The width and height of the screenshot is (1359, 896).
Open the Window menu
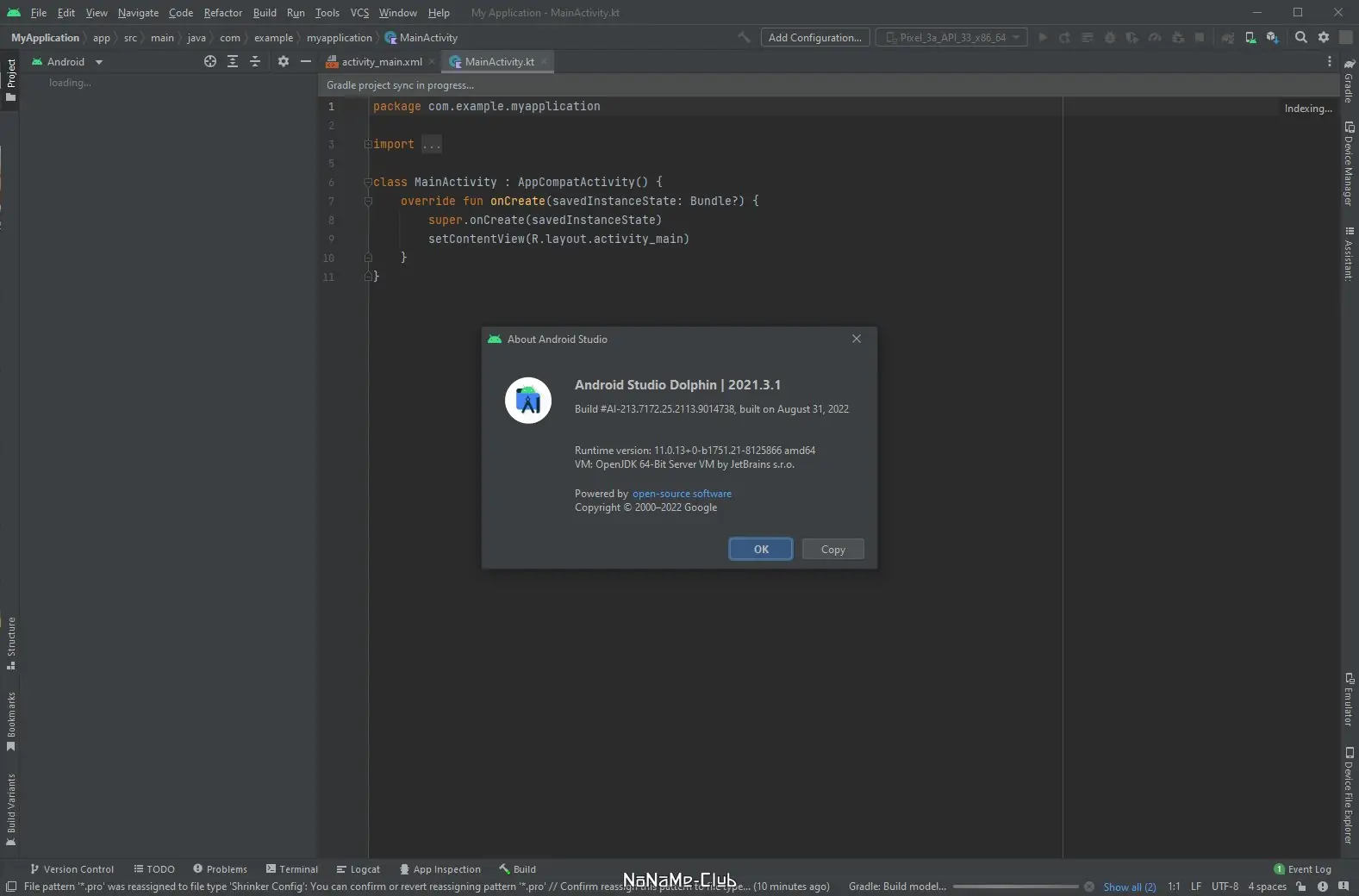(x=398, y=13)
